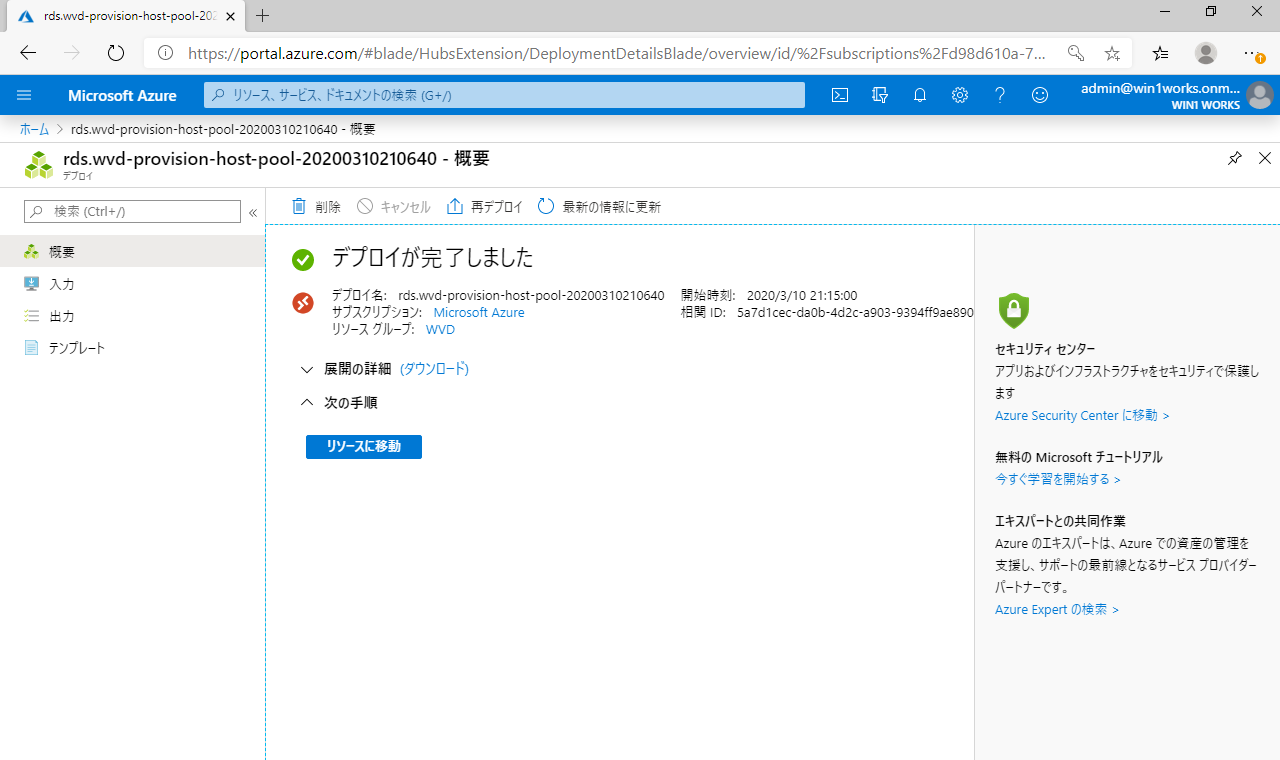Screen dimensions: 1280x760
Task: Reload the page in the browser
Action: (x=115, y=53)
